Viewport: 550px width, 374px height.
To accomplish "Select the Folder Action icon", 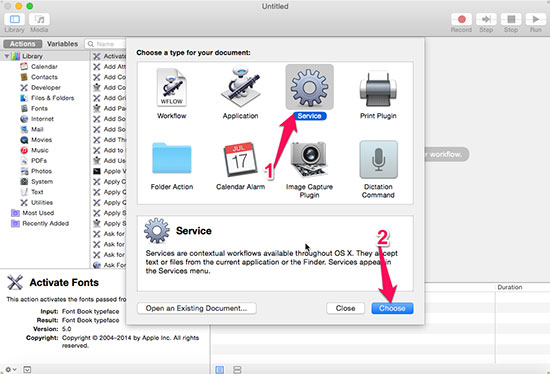I will coord(172,159).
